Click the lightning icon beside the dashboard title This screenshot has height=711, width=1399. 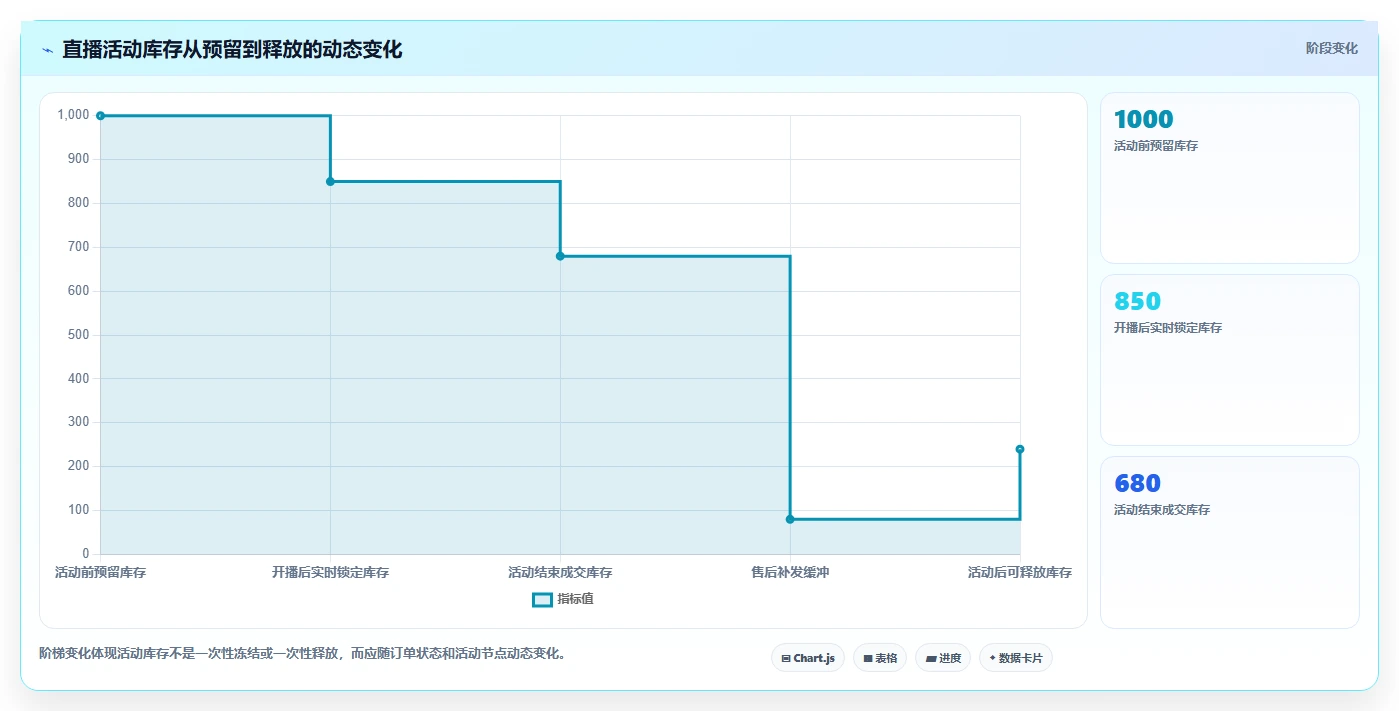click(47, 50)
